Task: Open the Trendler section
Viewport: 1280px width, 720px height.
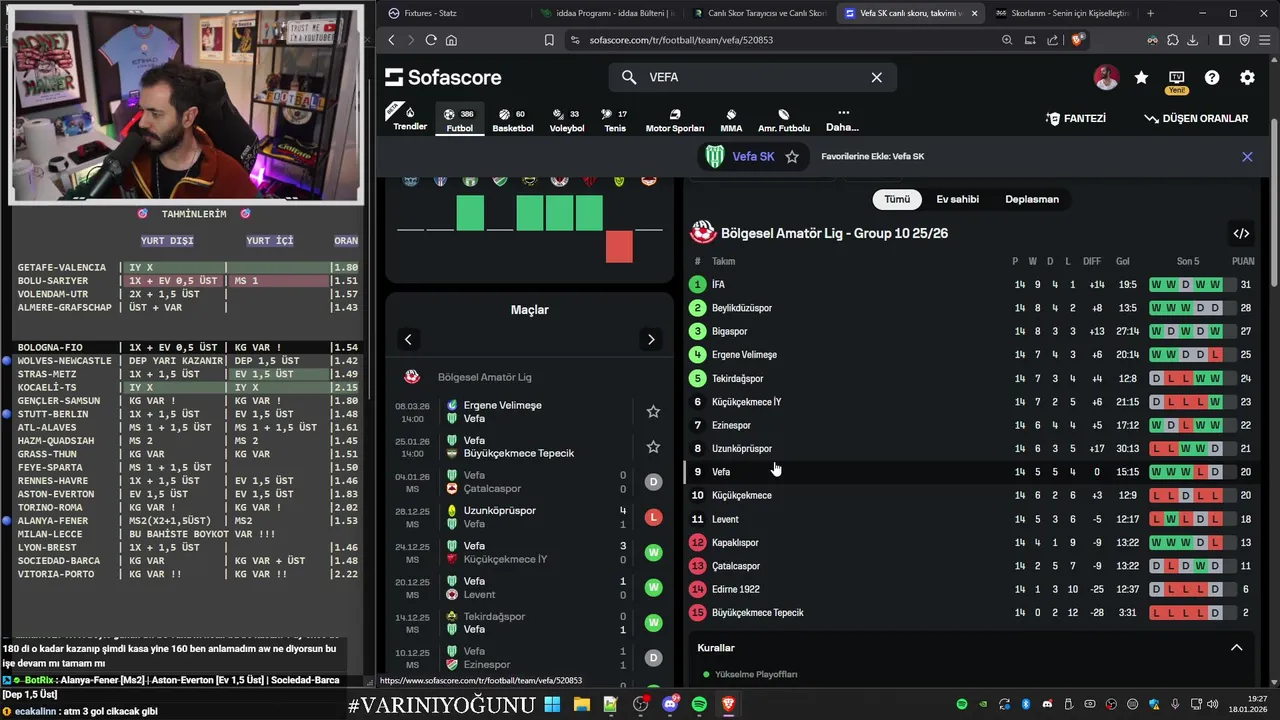Action: click(x=410, y=118)
